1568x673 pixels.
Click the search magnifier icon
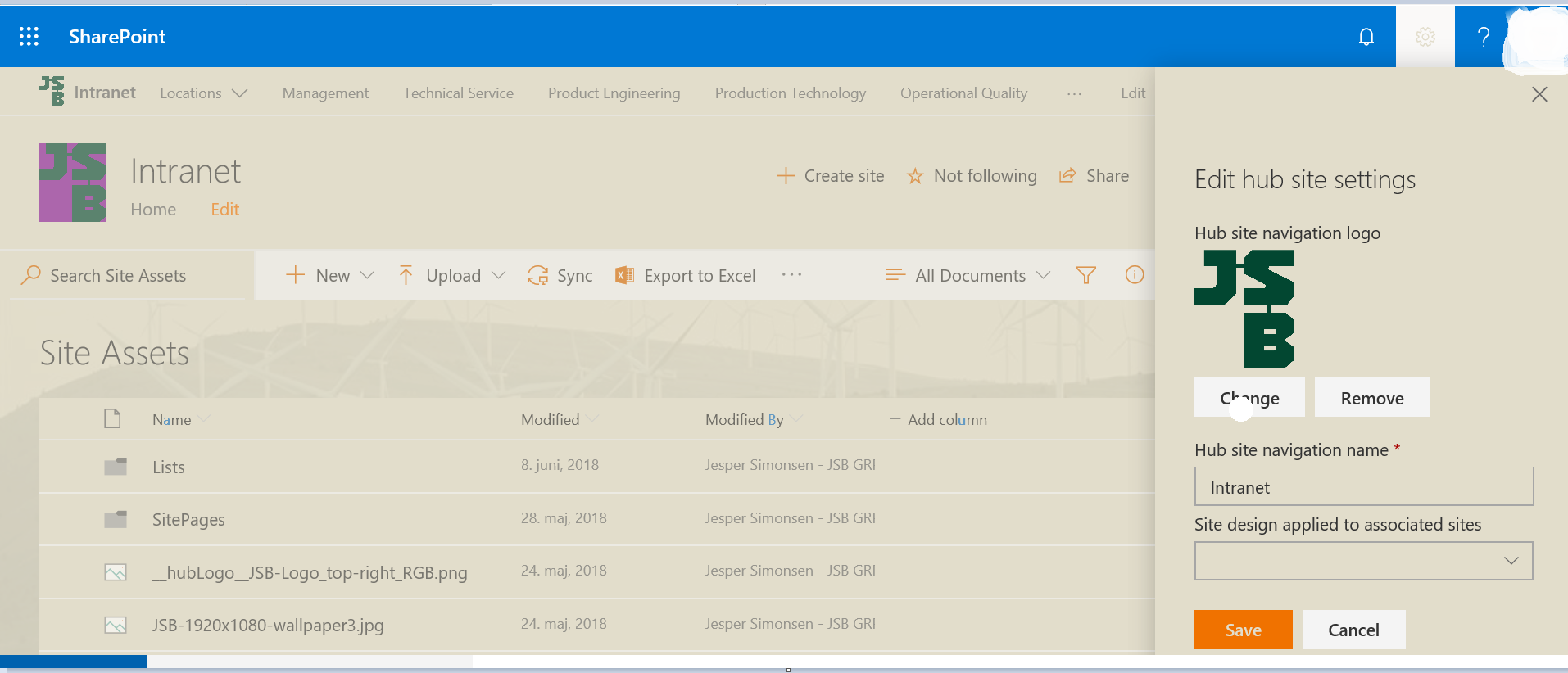click(x=31, y=275)
